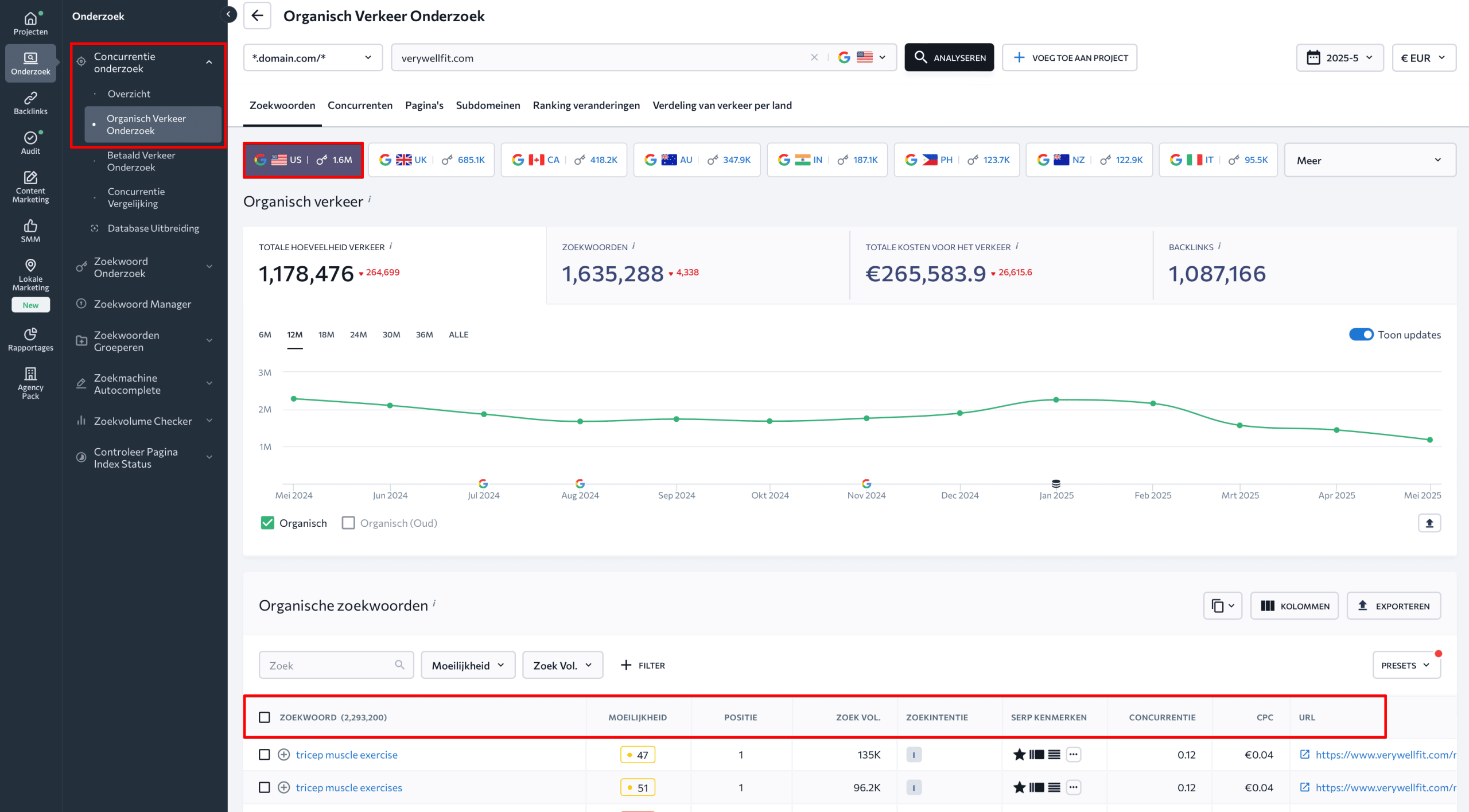Screen dimensions: 1469x812
Task: Open external URL icon for 'tricep muscle exercise'
Action: point(1304,754)
